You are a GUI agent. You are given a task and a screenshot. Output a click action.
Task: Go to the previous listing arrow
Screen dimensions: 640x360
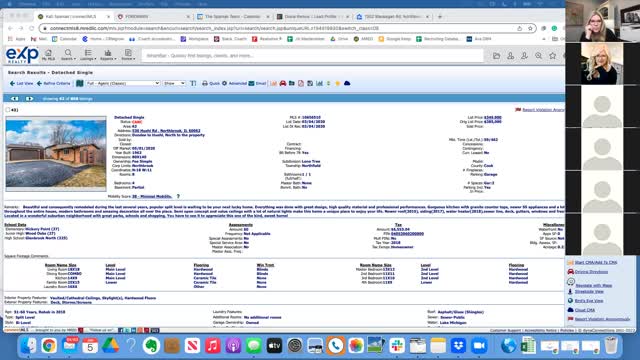[x=15, y=99]
